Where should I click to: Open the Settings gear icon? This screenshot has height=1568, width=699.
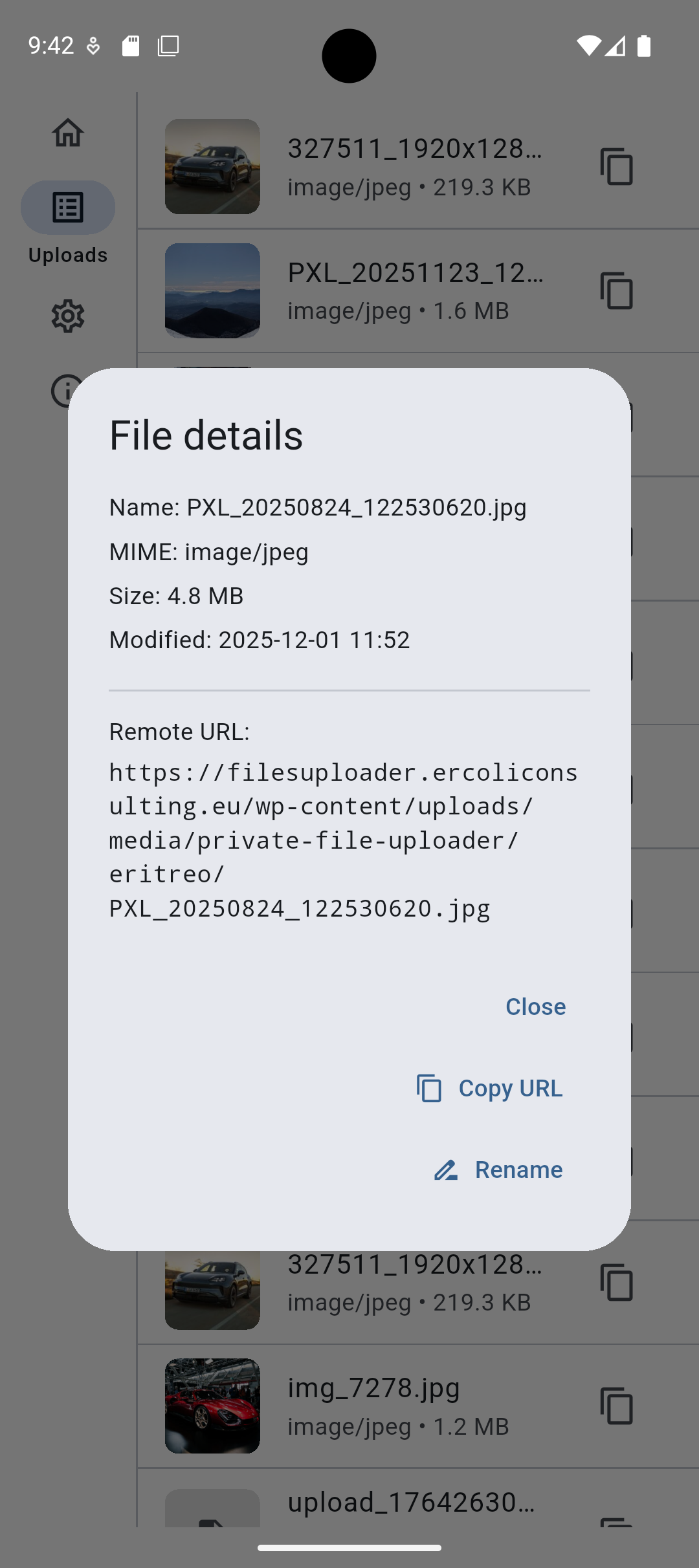(x=68, y=316)
